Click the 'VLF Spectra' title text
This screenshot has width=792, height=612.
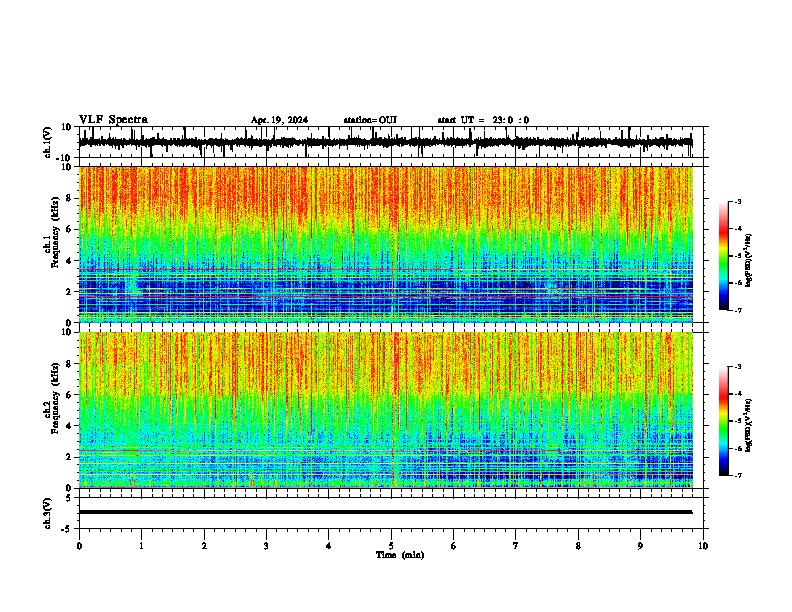click(113, 120)
